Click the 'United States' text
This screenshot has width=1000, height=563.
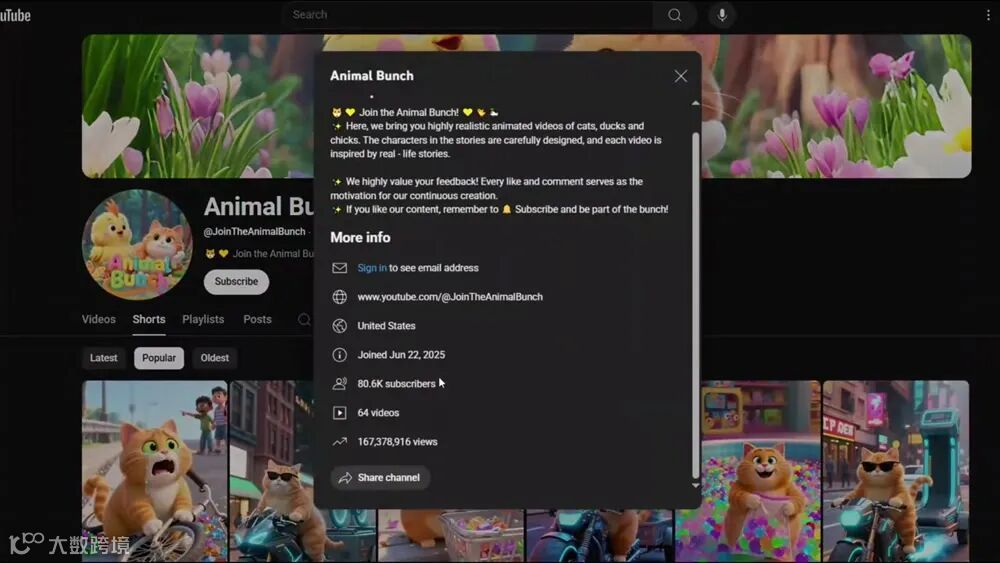tap(386, 326)
